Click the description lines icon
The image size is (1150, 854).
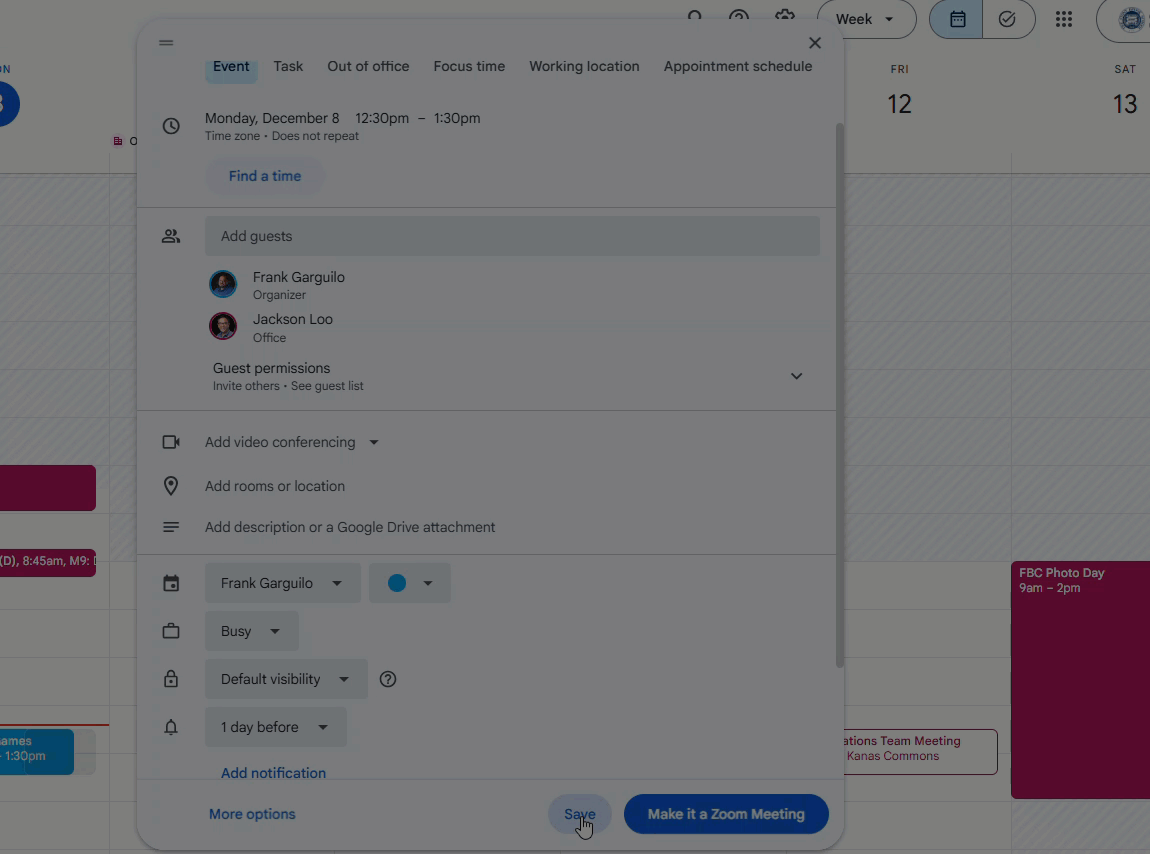(171, 528)
